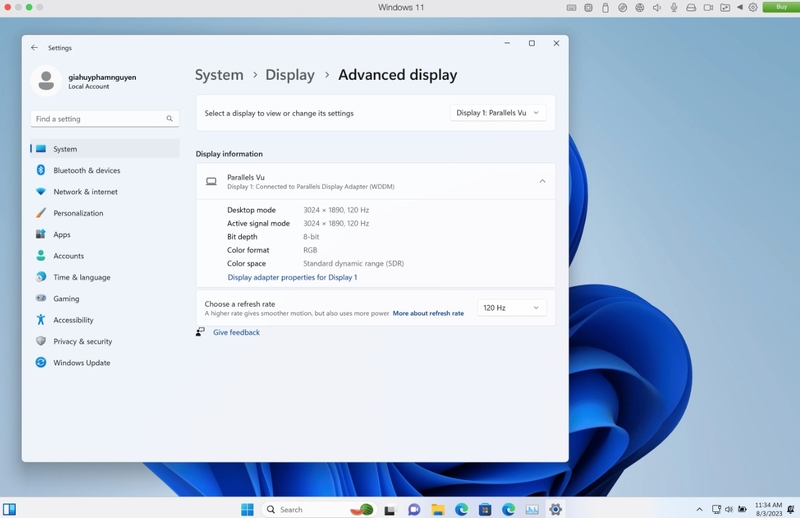Image resolution: width=800 pixels, height=518 pixels.
Task: Click the Settings gear in the taskbar
Action: click(x=555, y=509)
